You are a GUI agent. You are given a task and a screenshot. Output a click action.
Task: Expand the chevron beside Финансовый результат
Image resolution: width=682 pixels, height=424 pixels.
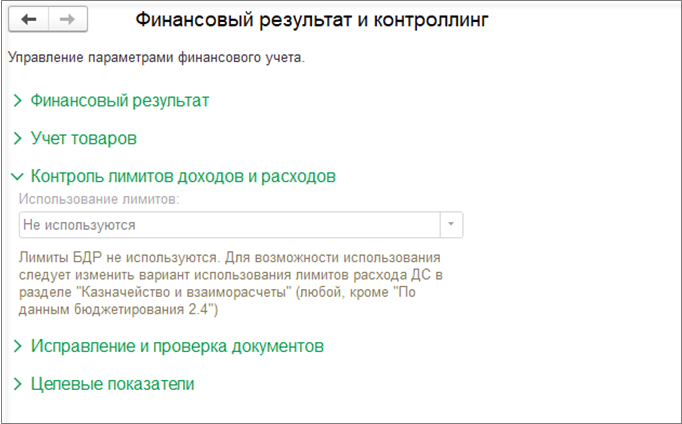click(x=17, y=101)
